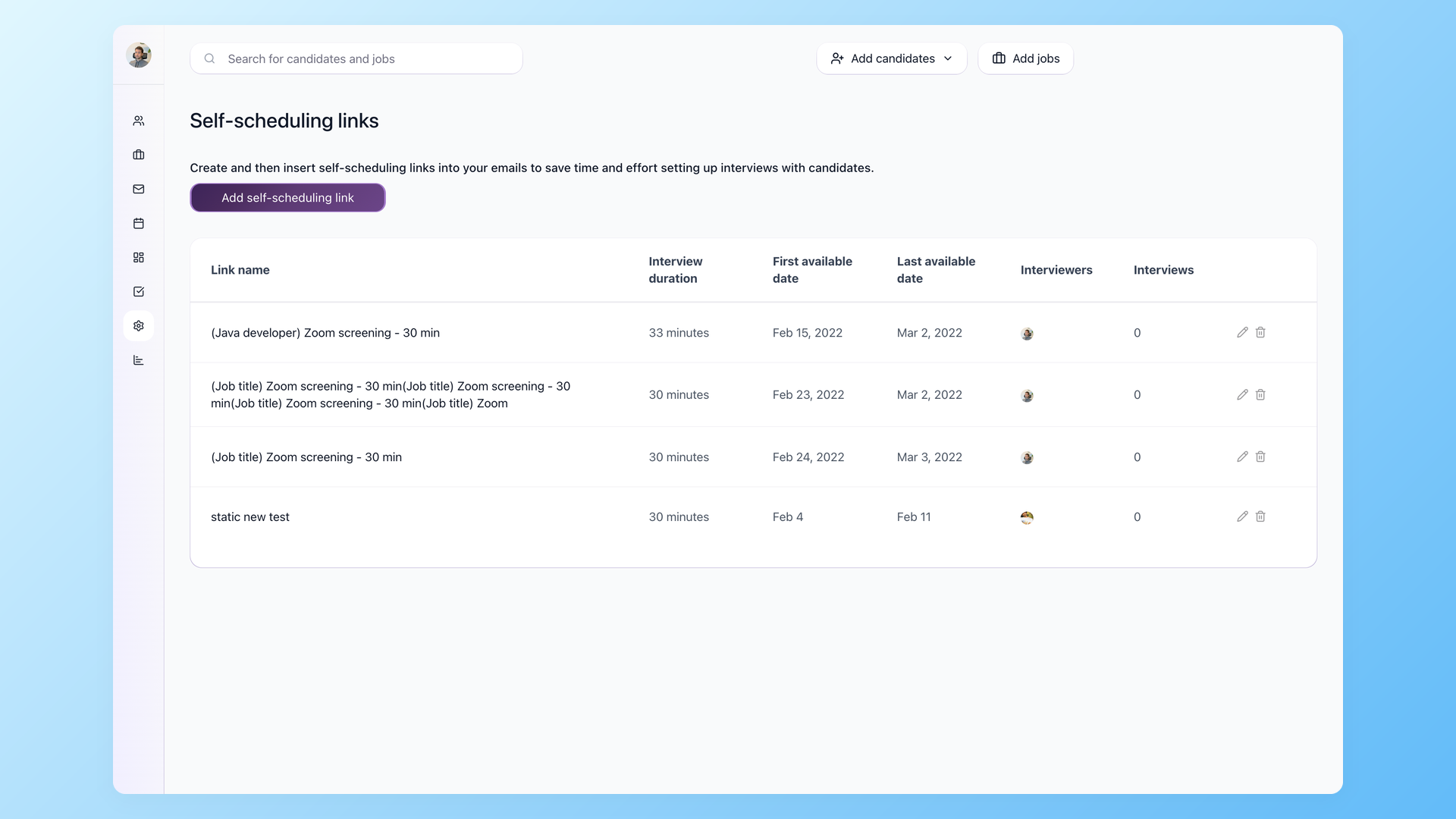Delete the Java developer Zoom screening link
1456x819 pixels.
[1260, 332]
